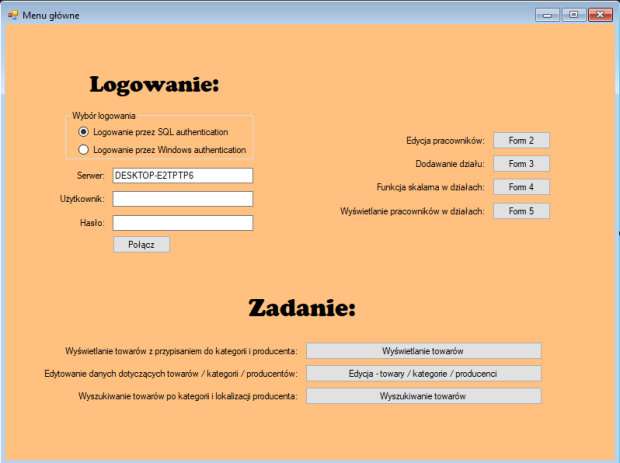The image size is (620, 463).
Task: Close the Menu główne window
Action: pyautogui.click(x=600, y=15)
